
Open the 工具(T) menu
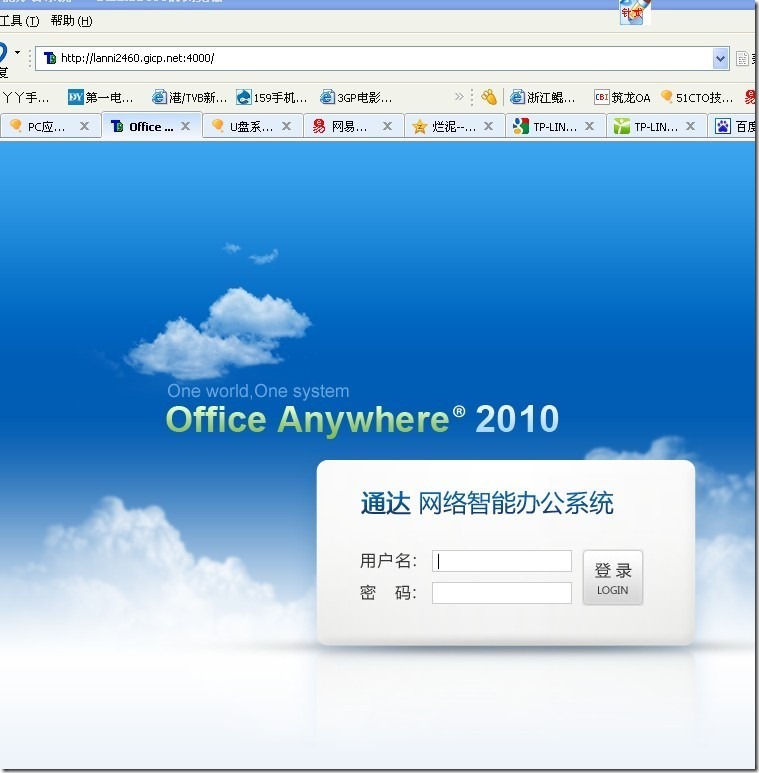pos(19,21)
